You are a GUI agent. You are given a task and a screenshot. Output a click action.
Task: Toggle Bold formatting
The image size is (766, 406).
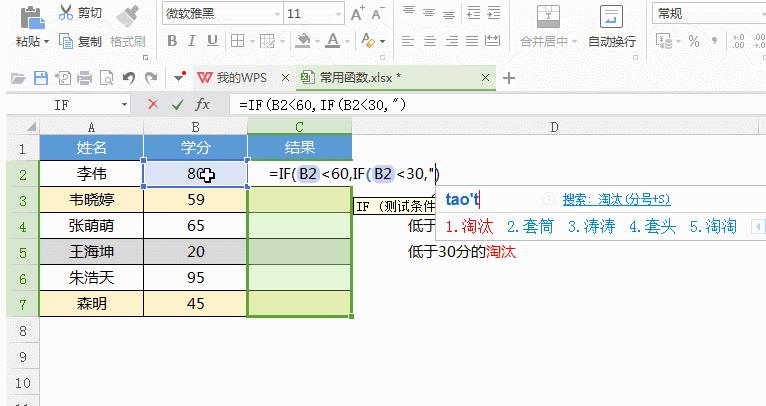[172, 41]
